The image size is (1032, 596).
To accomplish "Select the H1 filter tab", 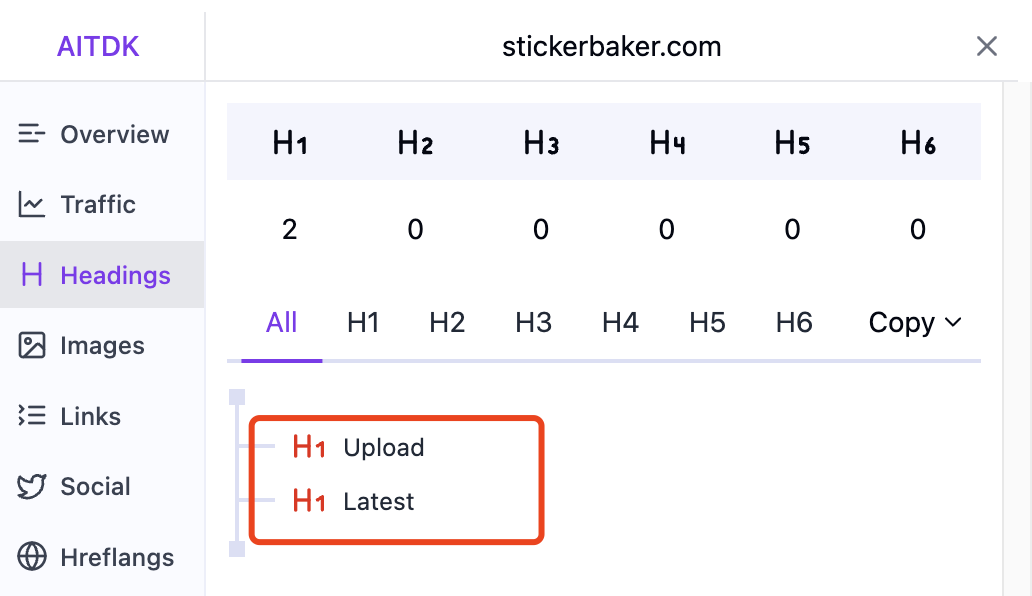I will tap(363, 323).
